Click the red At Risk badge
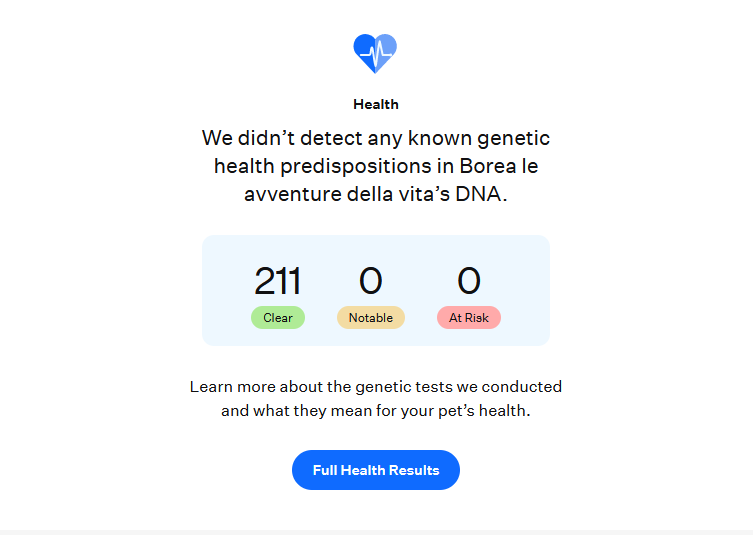753x535 pixels. (469, 318)
